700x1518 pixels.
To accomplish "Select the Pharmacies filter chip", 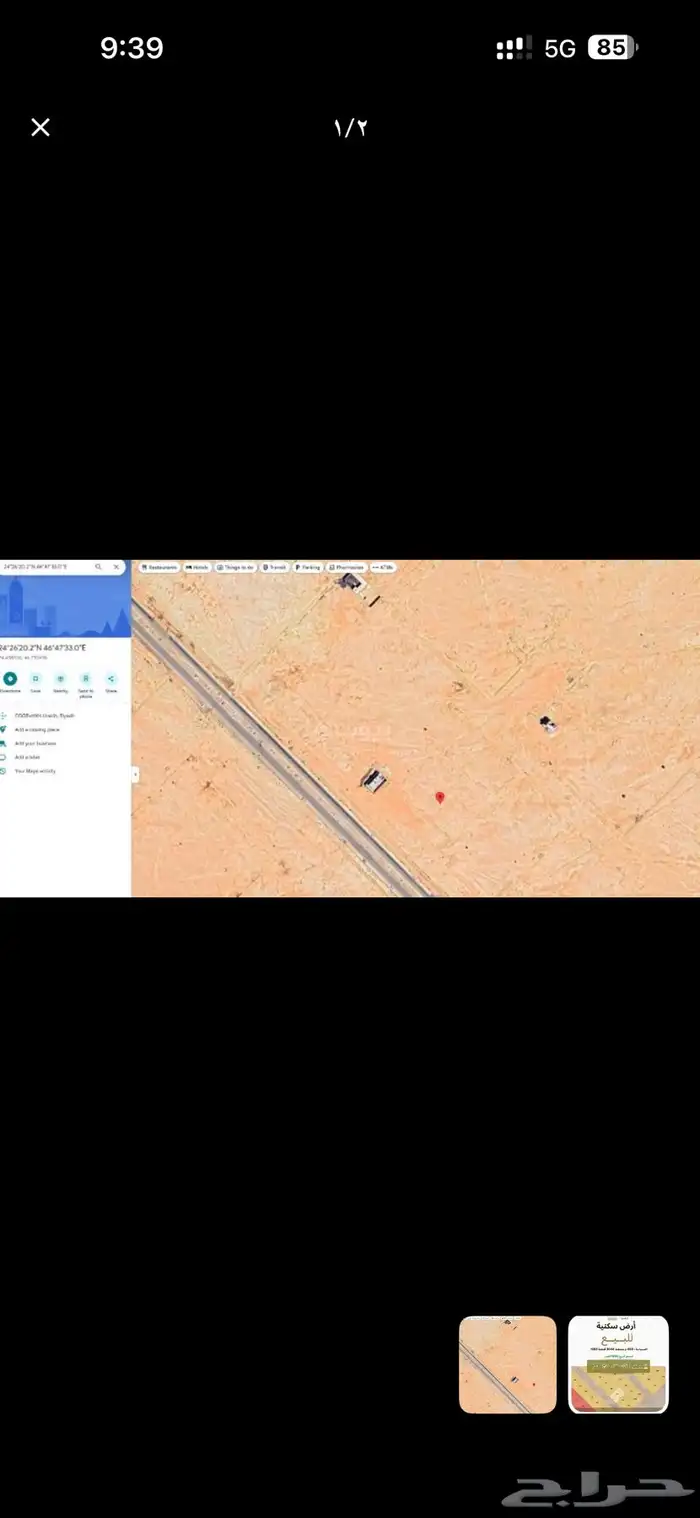I will click(x=346, y=567).
